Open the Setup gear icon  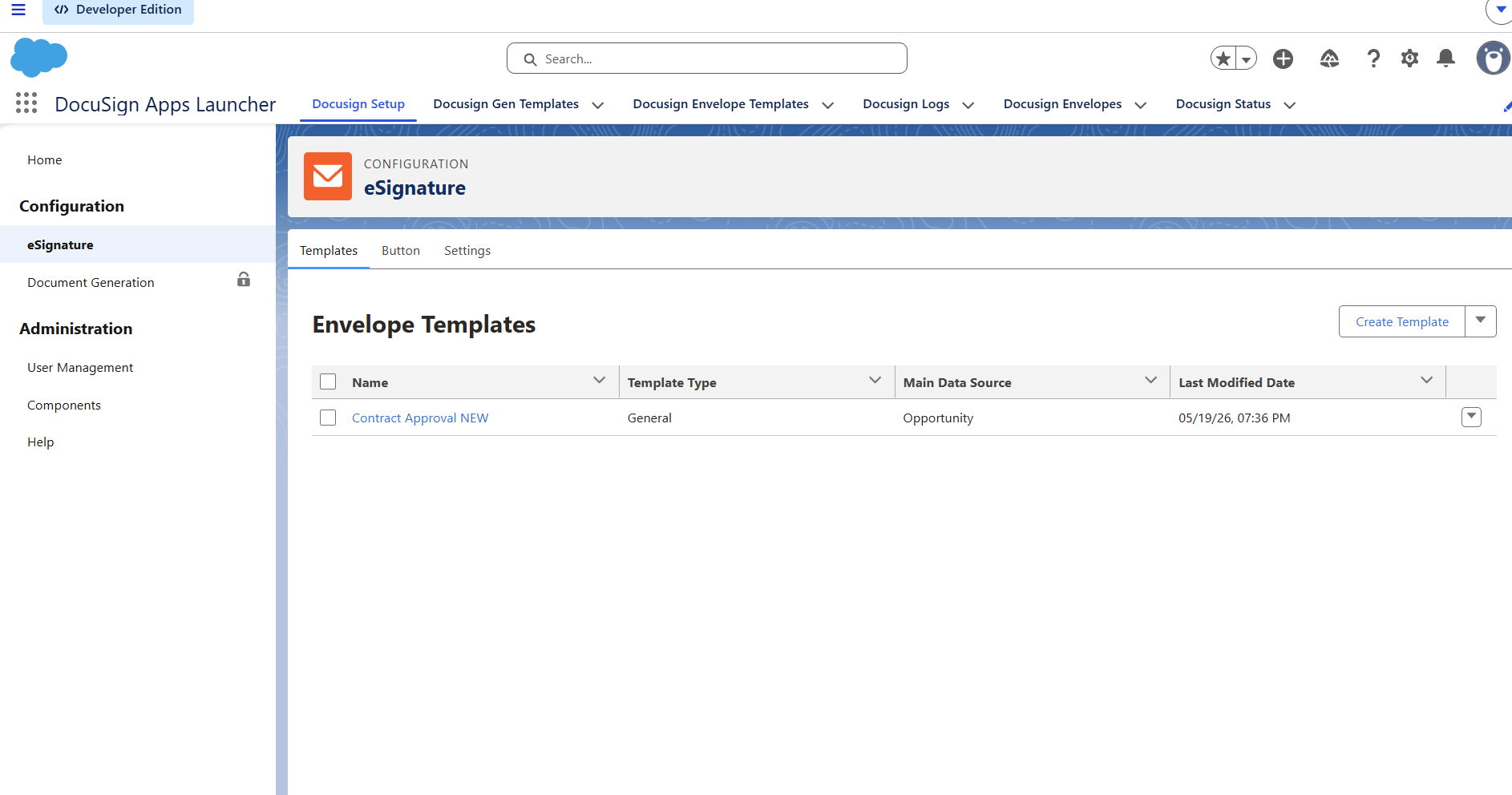1409,59
